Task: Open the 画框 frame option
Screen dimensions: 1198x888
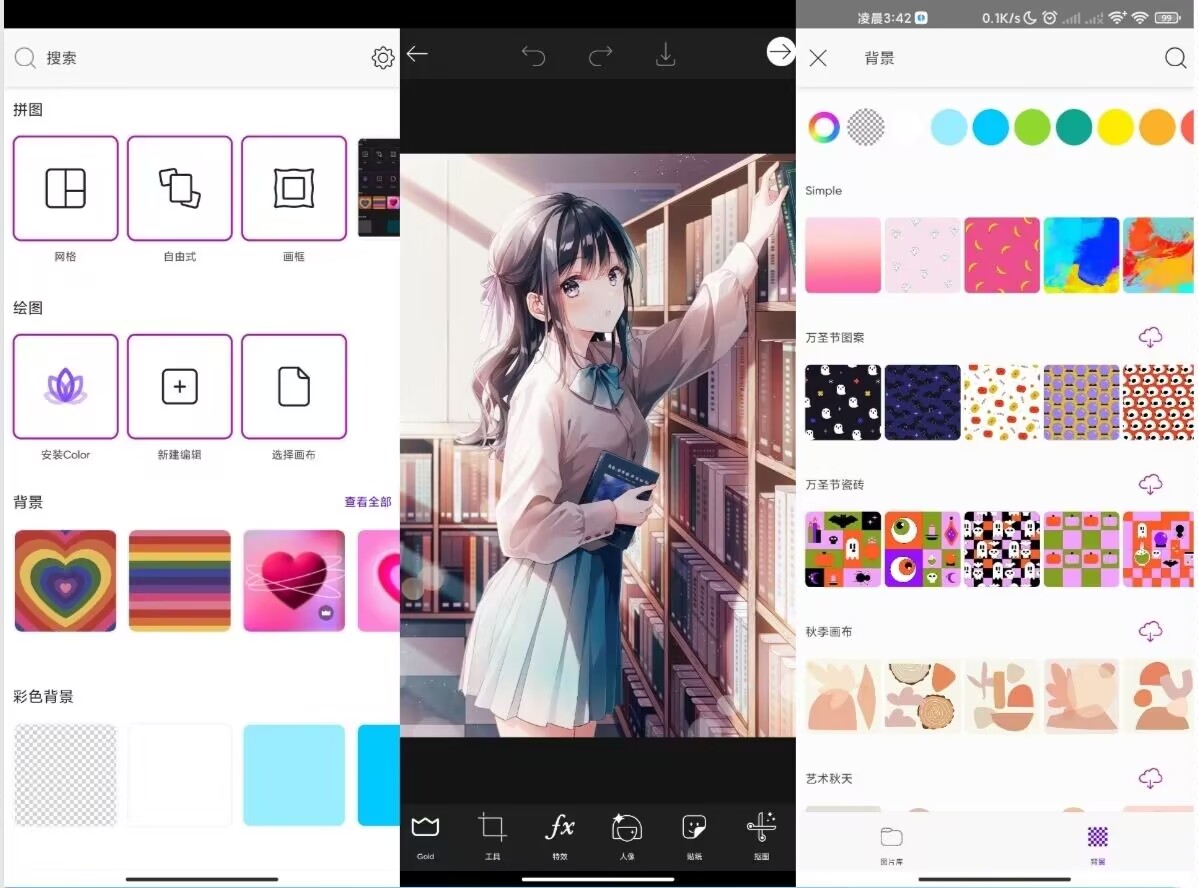Action: [293, 188]
